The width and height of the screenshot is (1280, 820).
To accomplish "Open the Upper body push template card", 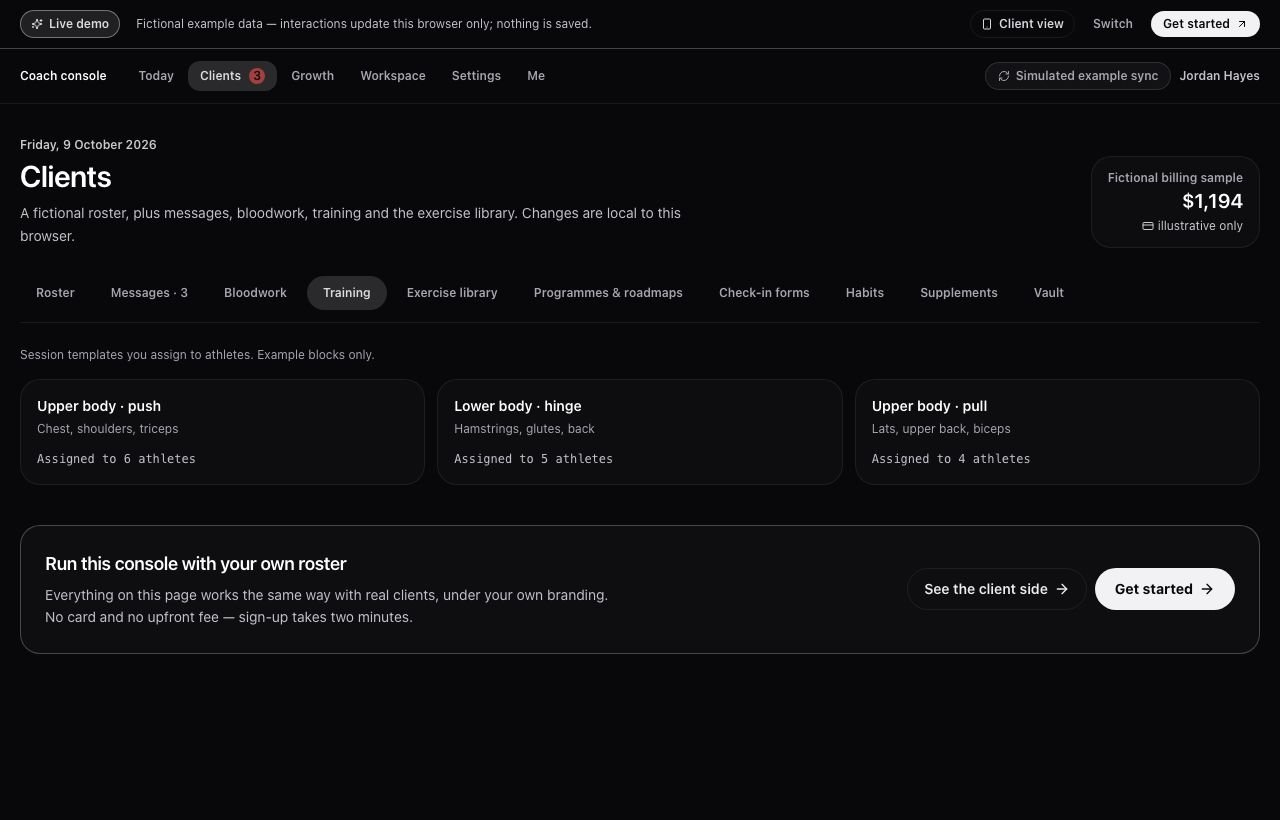I will (222, 432).
